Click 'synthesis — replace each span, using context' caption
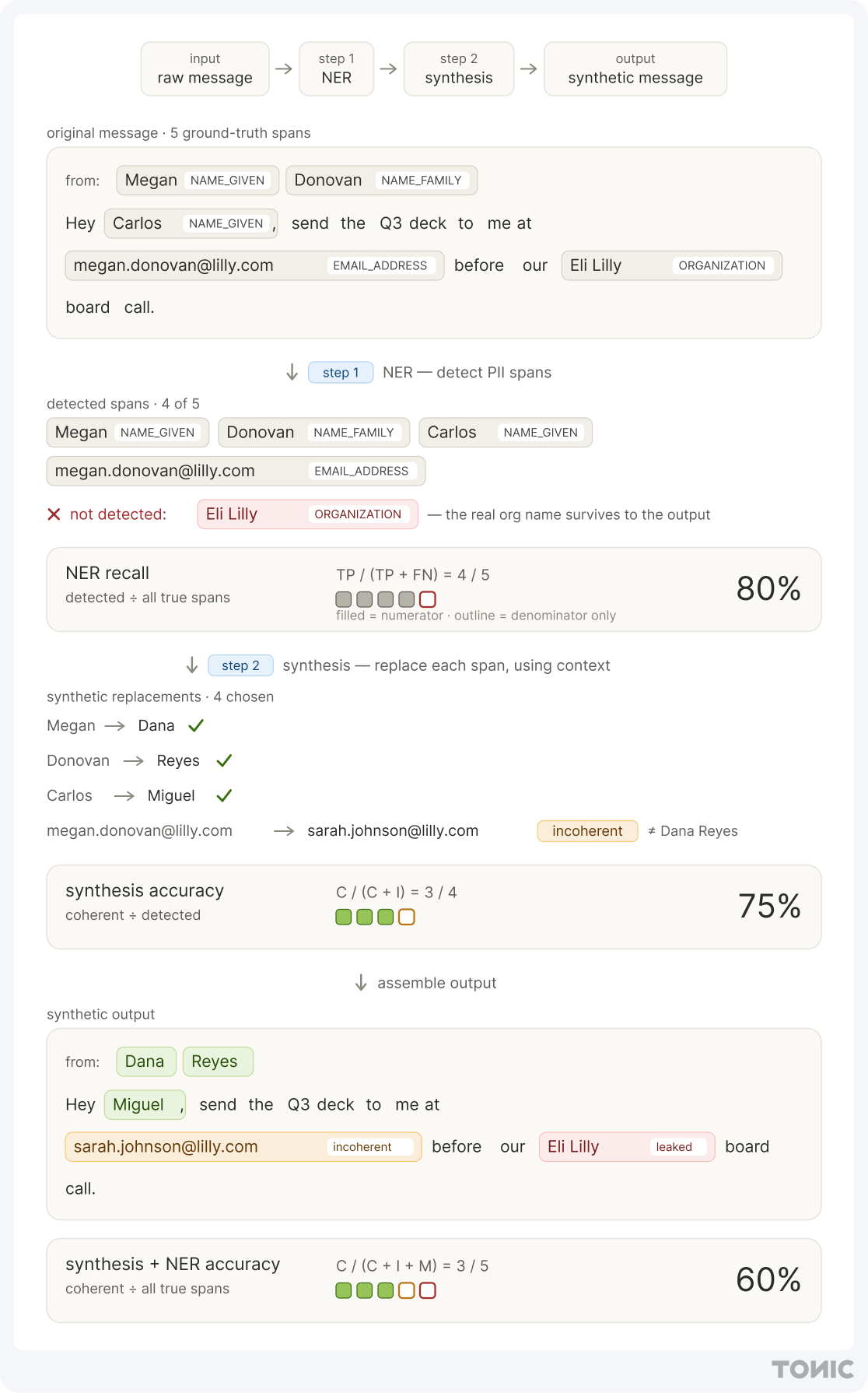Viewport: 868px width, 1393px height. tap(446, 665)
